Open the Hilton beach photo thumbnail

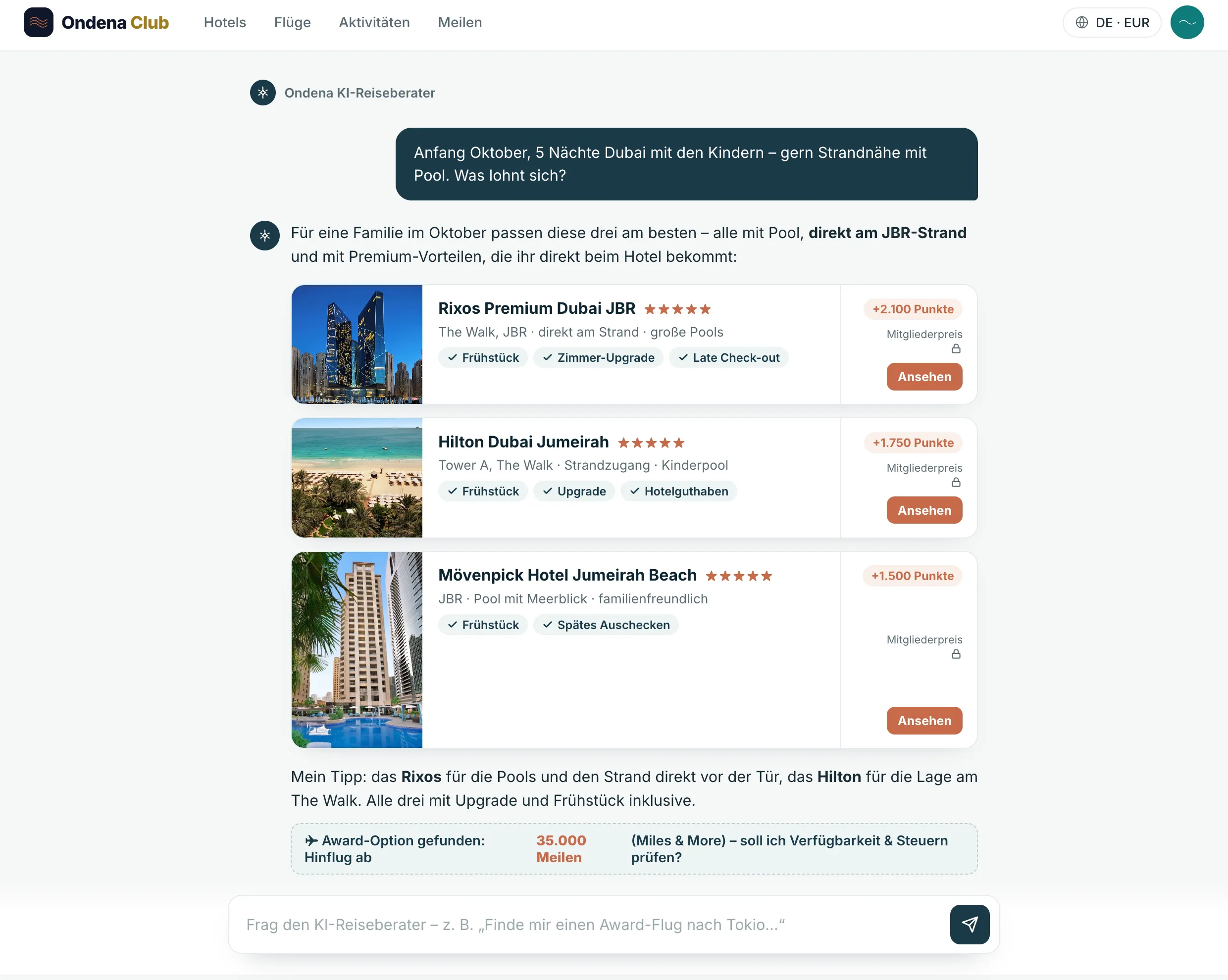(x=357, y=478)
